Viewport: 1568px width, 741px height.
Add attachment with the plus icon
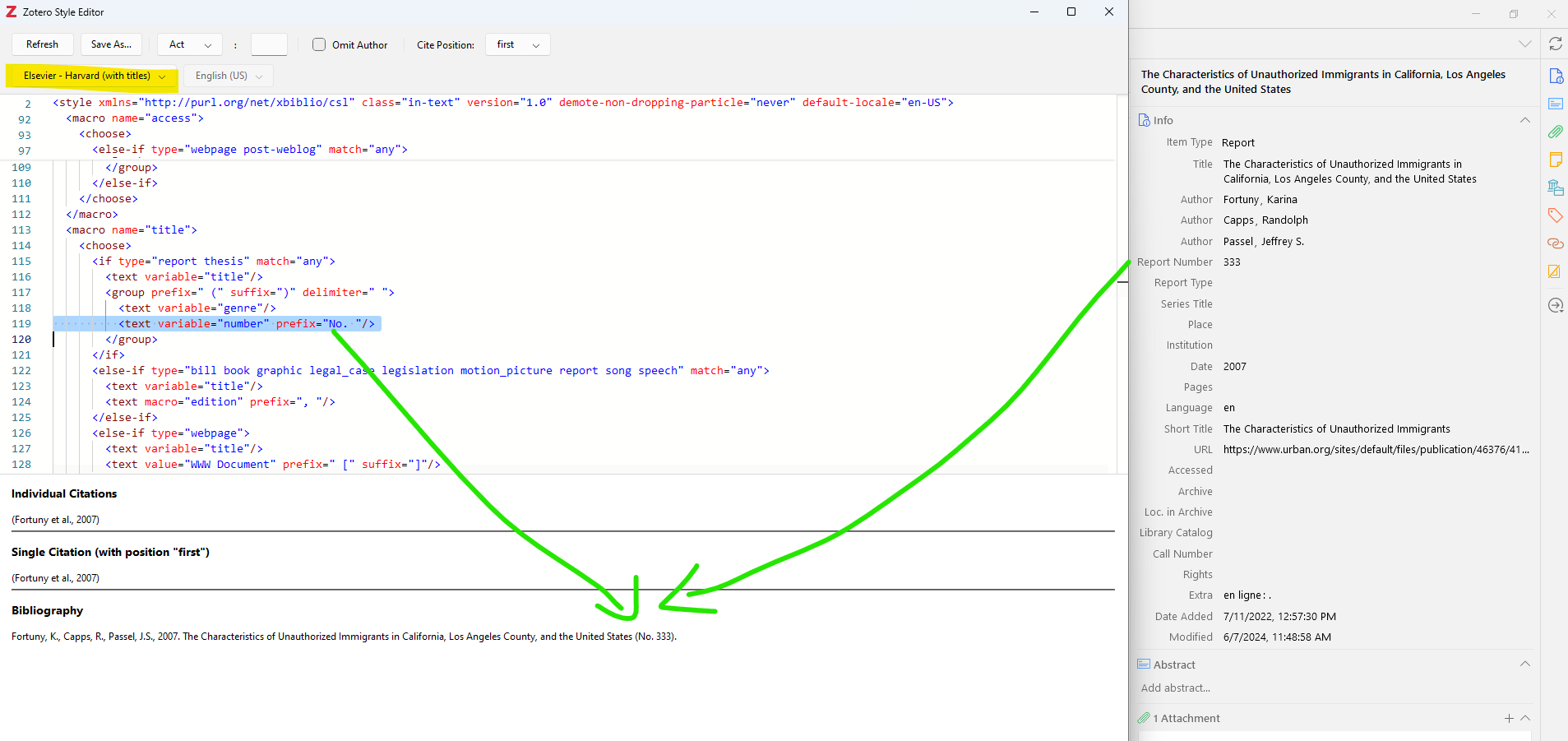pos(1509,718)
